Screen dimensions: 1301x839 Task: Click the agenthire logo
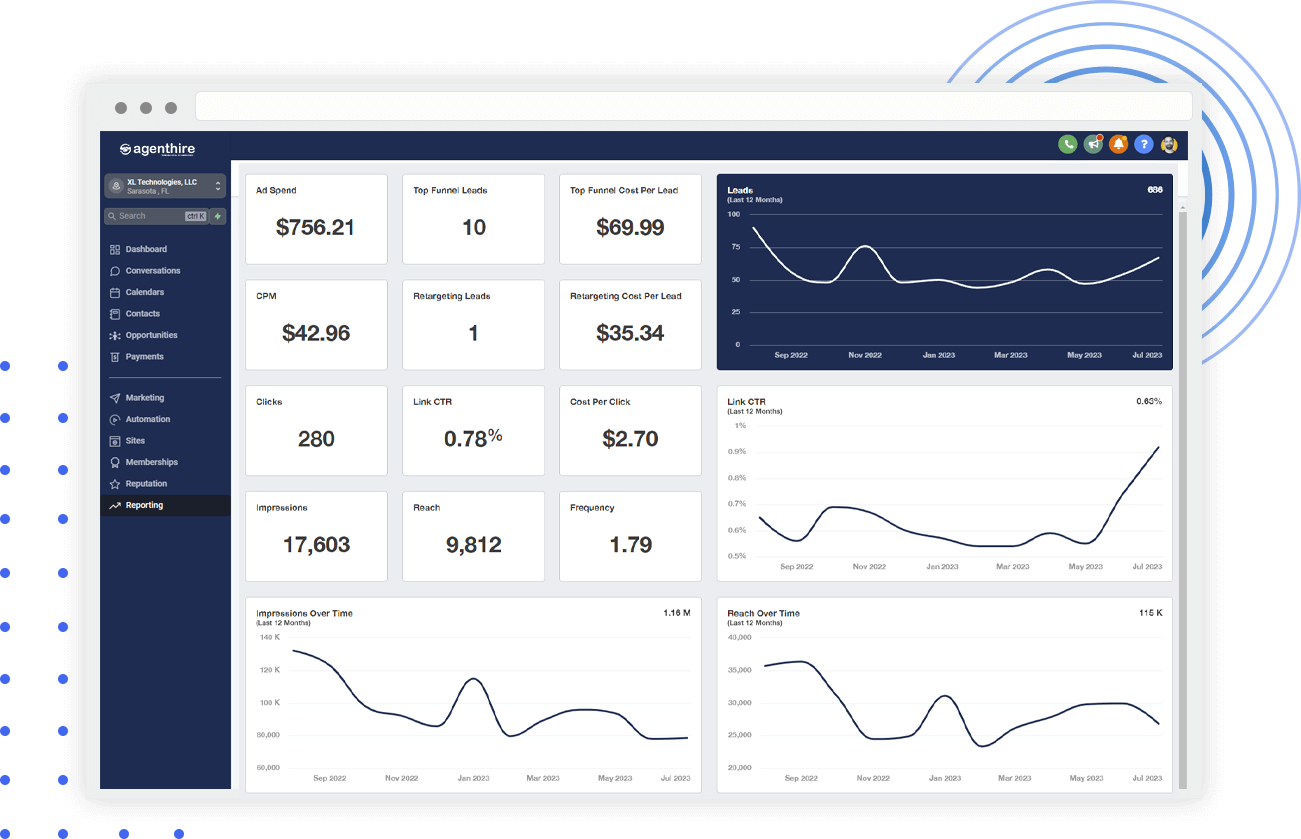157,149
